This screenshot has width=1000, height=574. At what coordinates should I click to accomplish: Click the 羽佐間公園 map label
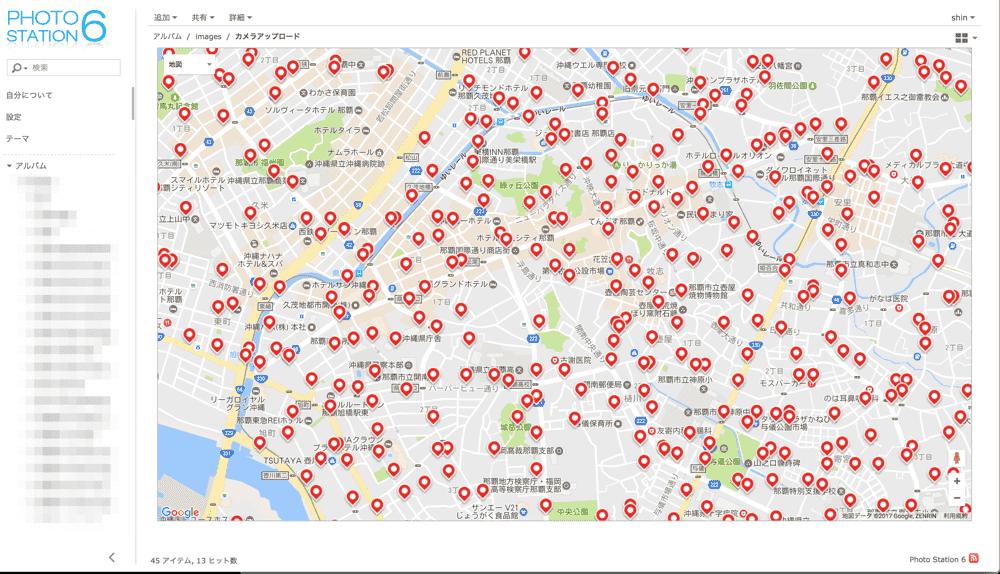coord(788,85)
